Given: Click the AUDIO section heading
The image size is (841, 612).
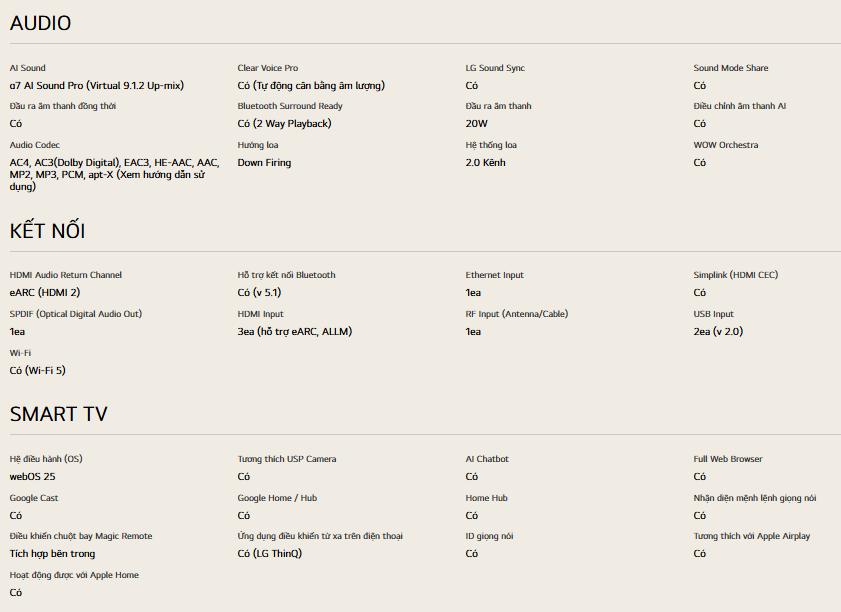Looking at the screenshot, I should tap(40, 23).
